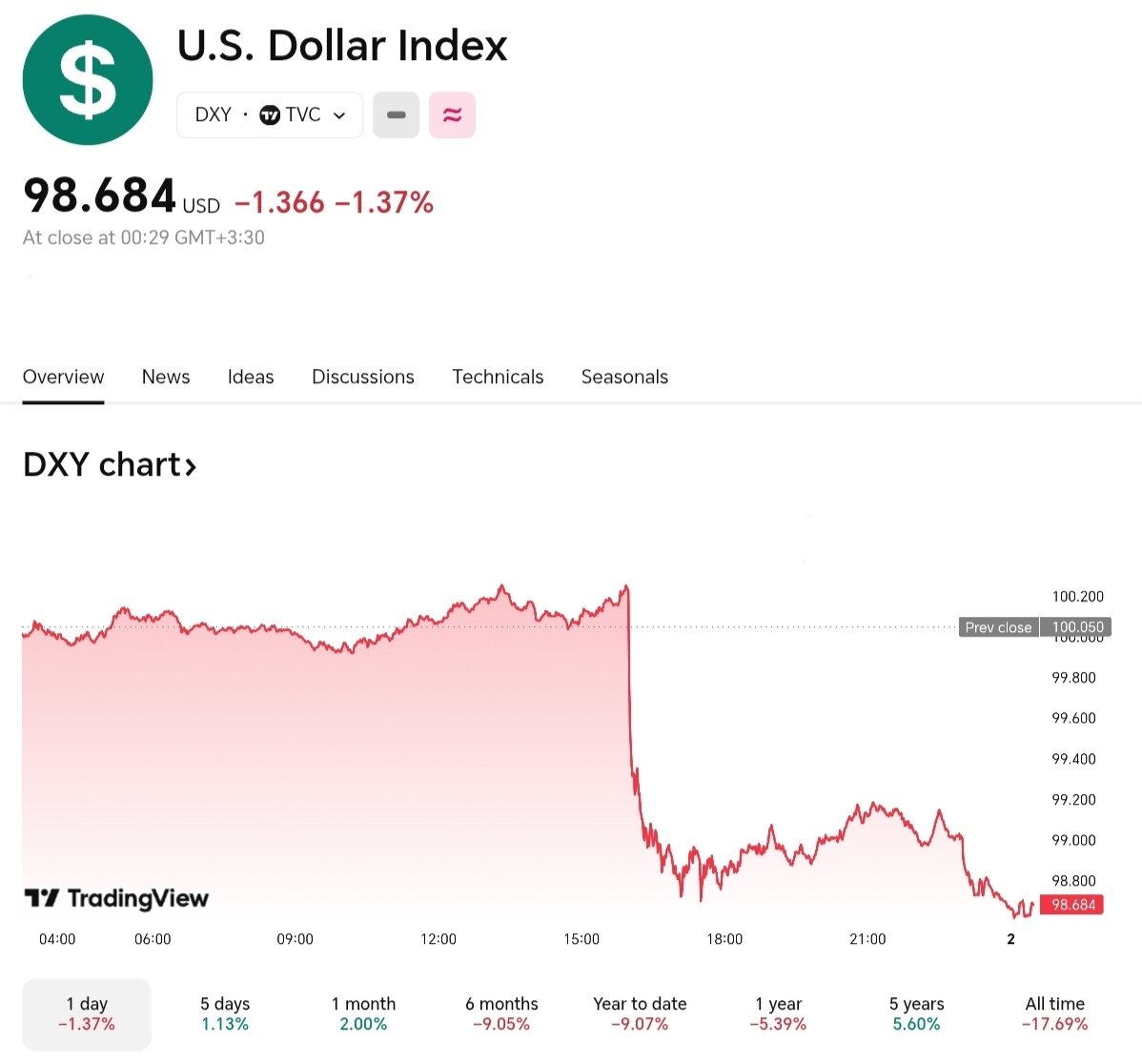This screenshot has width=1142, height=1064.
Task: Open the DXY chart arrow link
Action: 110,465
